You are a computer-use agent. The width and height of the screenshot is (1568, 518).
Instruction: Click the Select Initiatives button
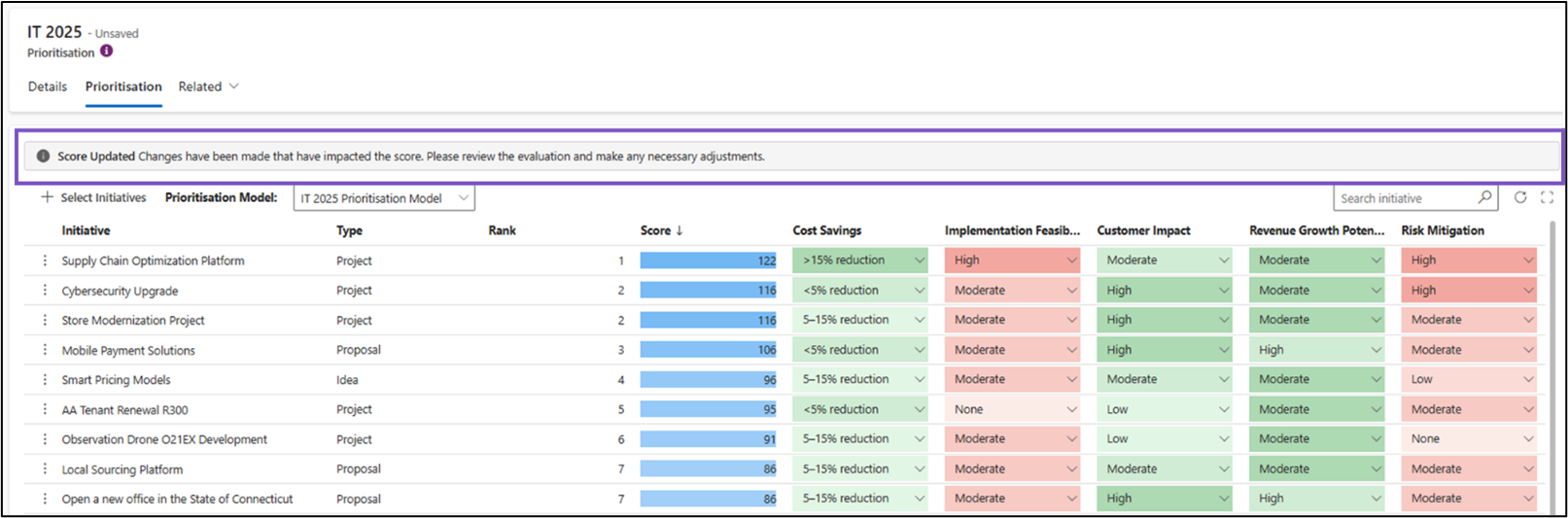click(x=93, y=197)
